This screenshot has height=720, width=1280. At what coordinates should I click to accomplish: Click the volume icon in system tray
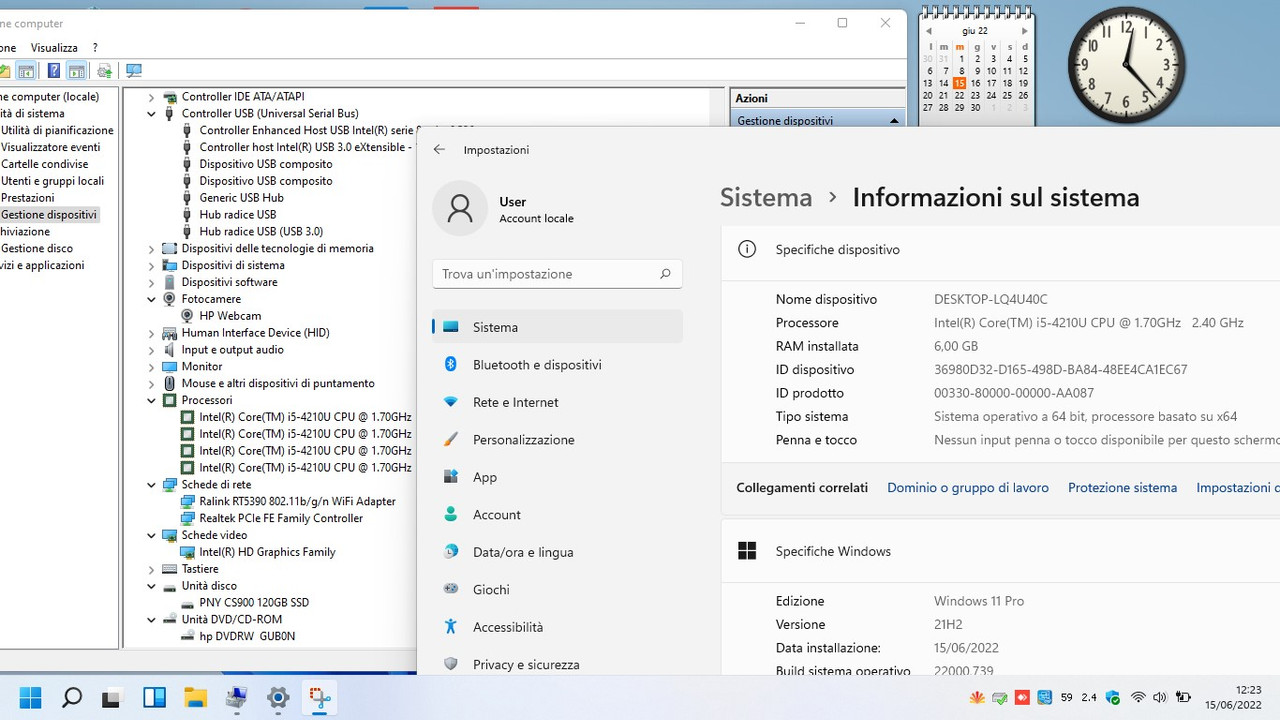coord(1160,697)
